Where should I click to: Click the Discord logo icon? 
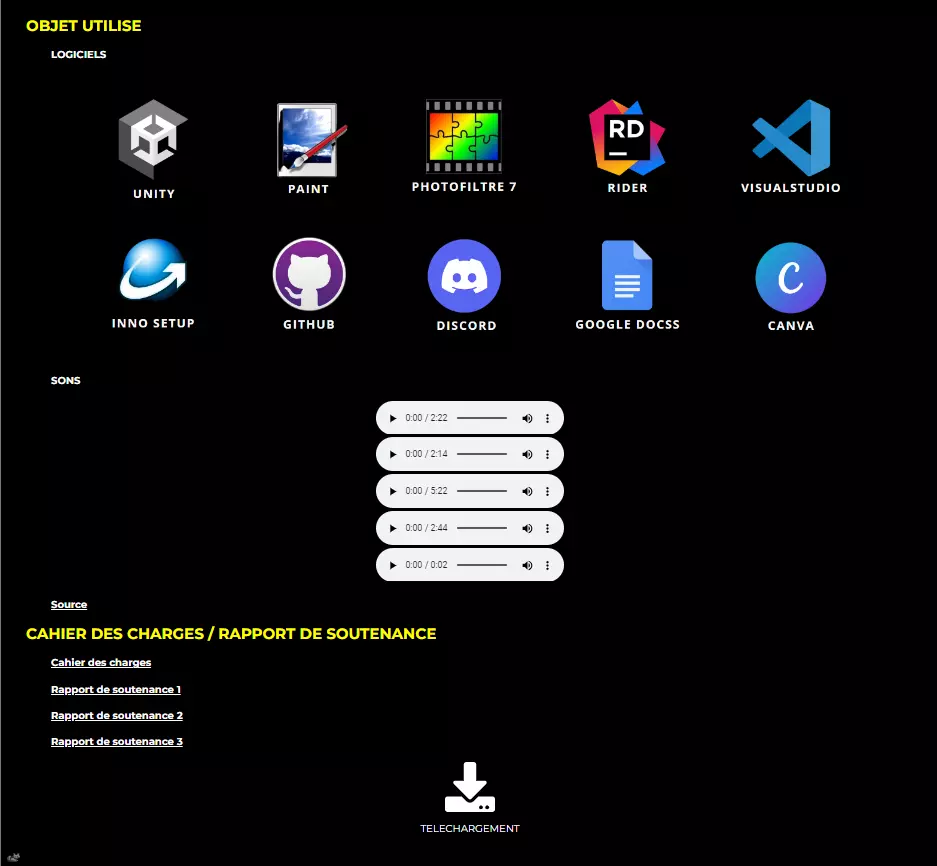[464, 276]
